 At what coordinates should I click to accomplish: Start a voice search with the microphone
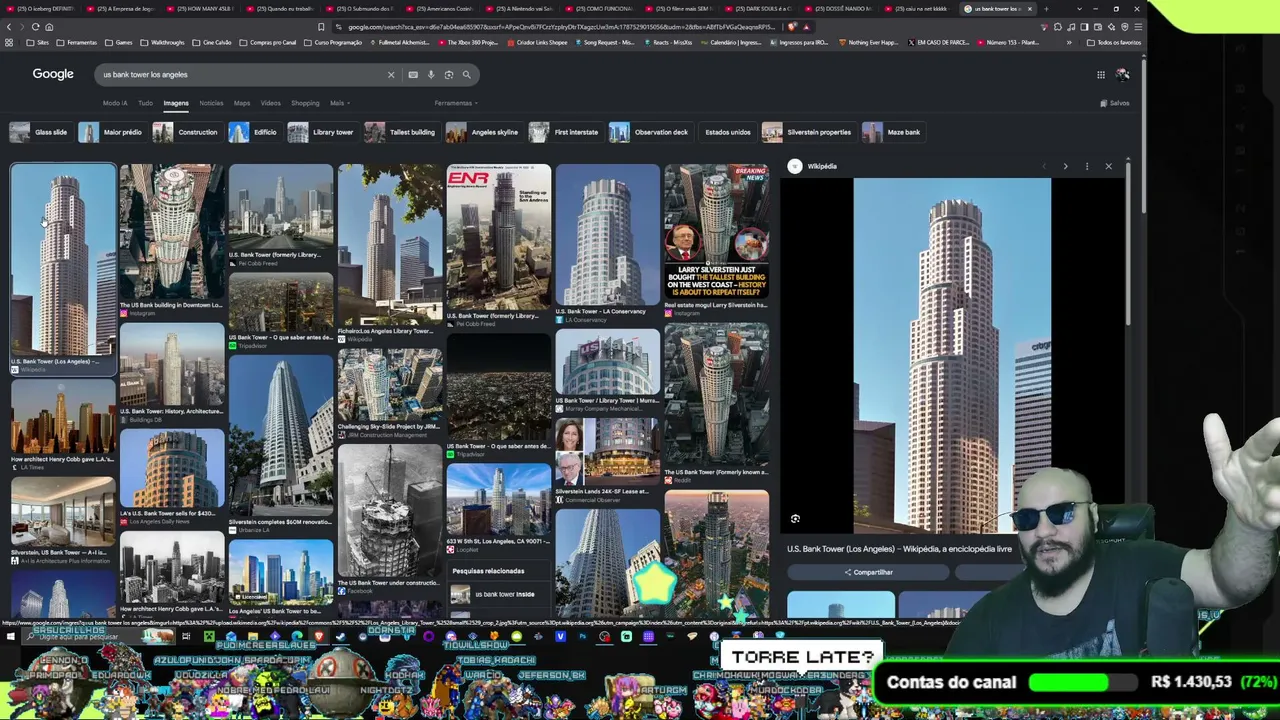point(431,75)
